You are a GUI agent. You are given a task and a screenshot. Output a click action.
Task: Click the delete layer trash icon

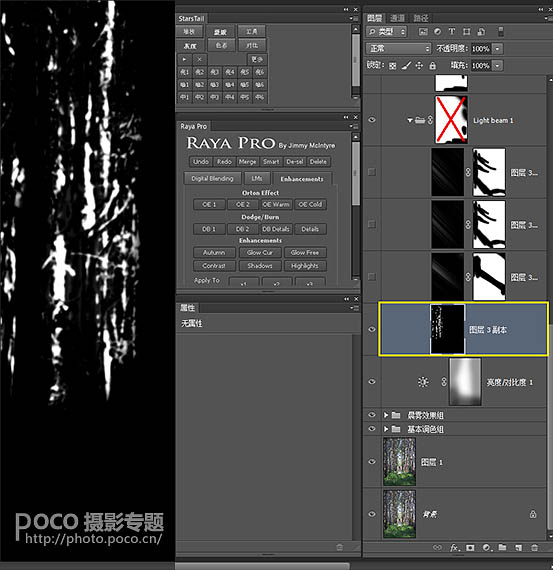tap(534, 547)
